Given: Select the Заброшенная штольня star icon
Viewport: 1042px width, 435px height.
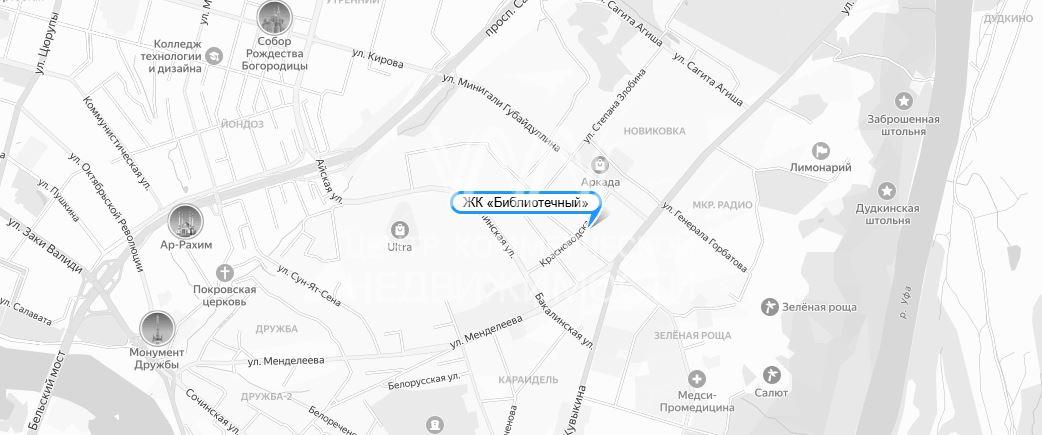Looking at the screenshot, I should click(x=903, y=102).
